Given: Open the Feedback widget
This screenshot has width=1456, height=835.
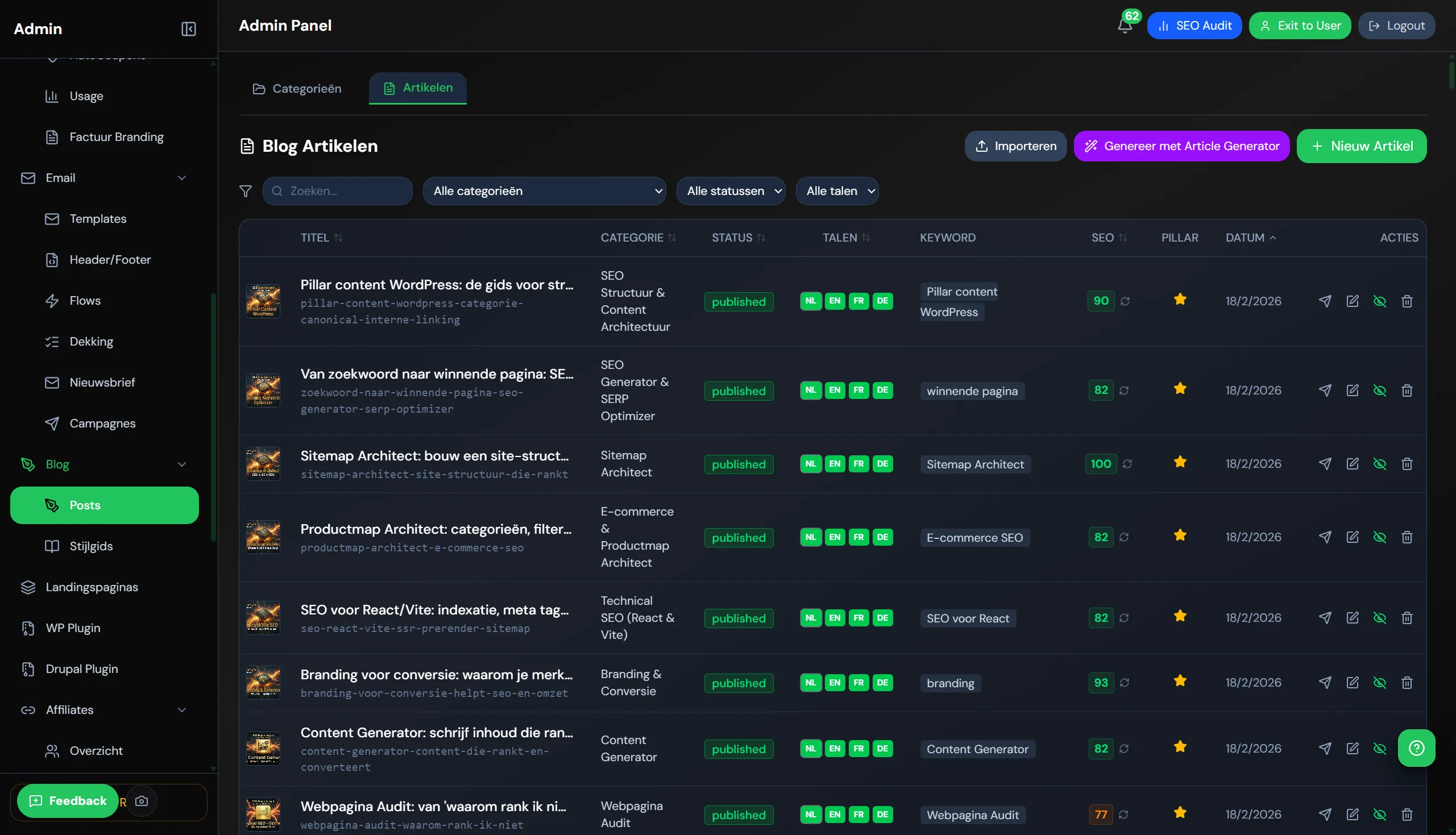Looking at the screenshot, I should pos(68,801).
